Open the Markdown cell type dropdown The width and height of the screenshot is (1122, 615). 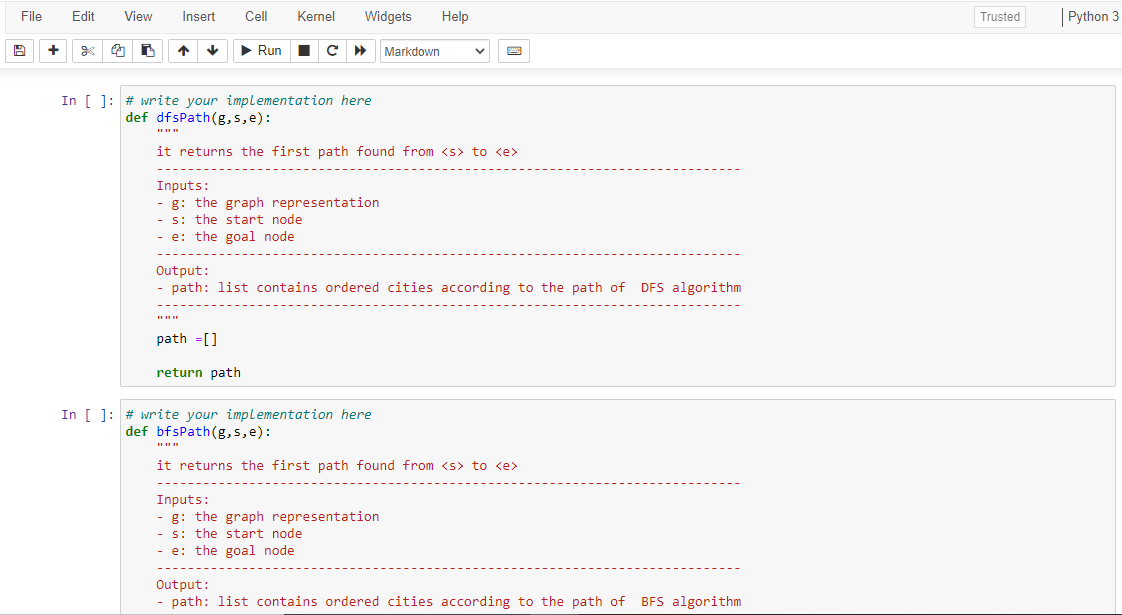coord(434,50)
